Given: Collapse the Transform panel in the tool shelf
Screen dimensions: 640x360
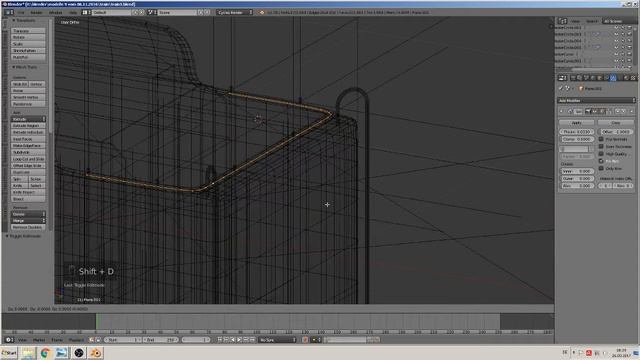Looking at the screenshot, I should click(14, 20).
